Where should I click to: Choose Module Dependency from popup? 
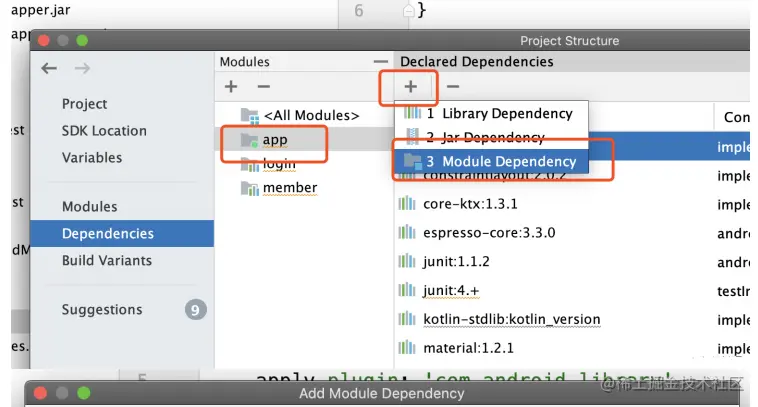492,161
